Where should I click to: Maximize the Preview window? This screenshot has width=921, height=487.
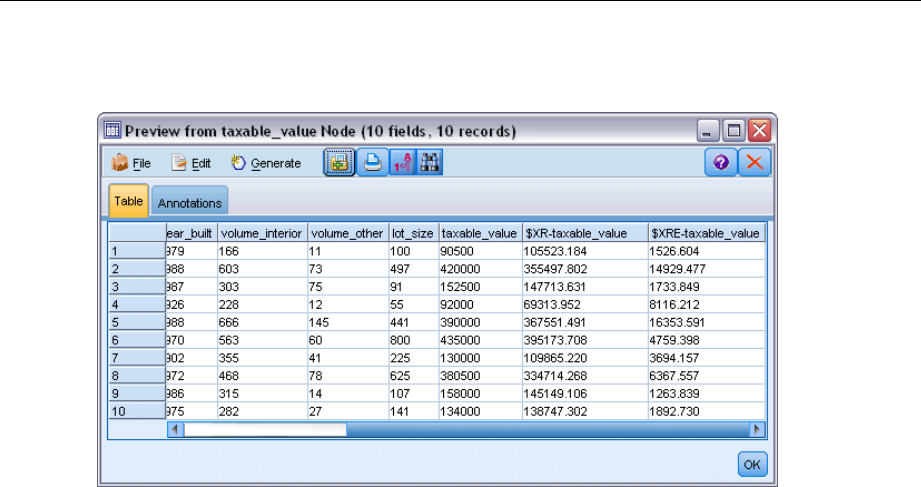pos(734,130)
